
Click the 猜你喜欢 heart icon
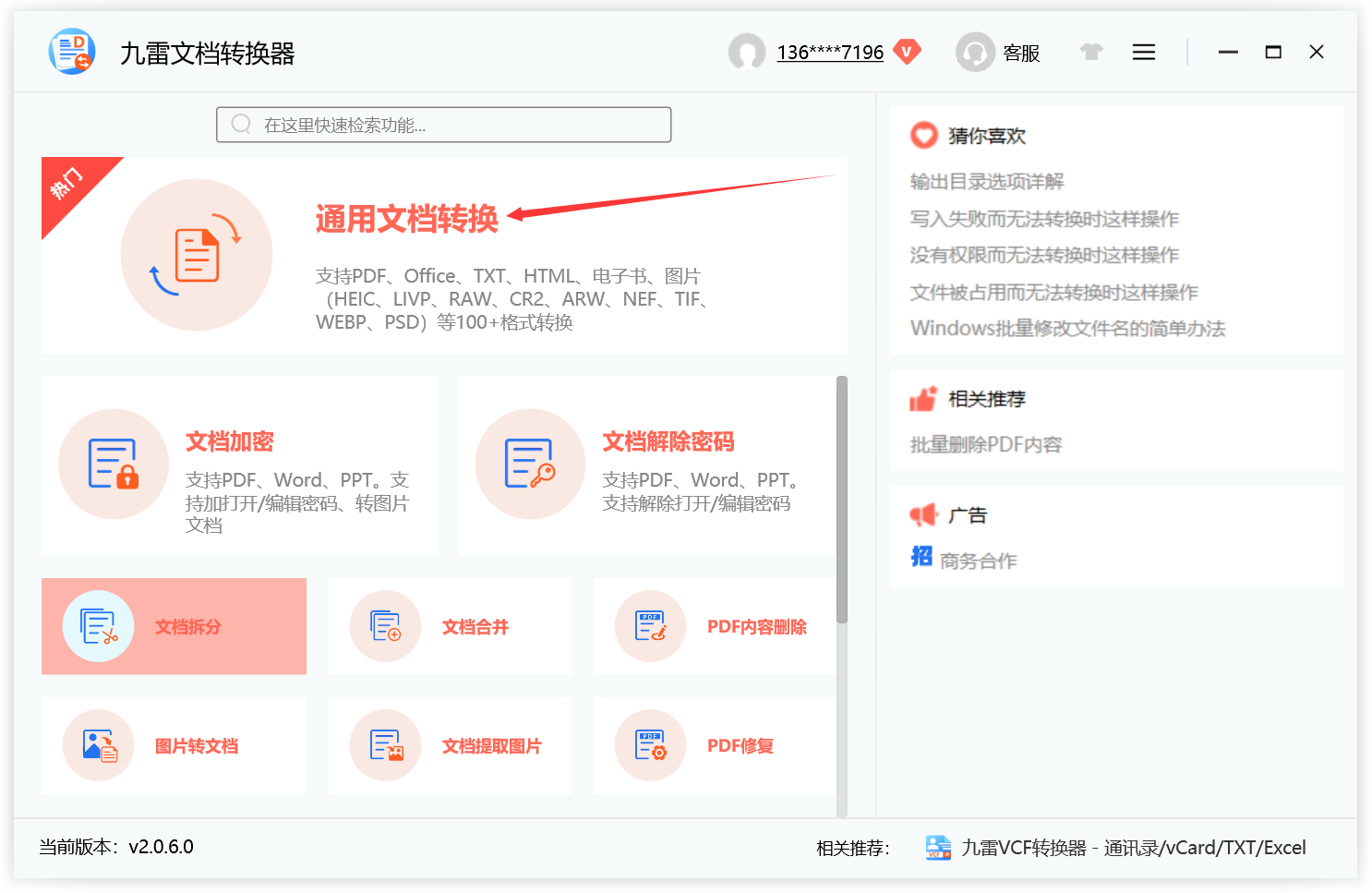point(923,136)
